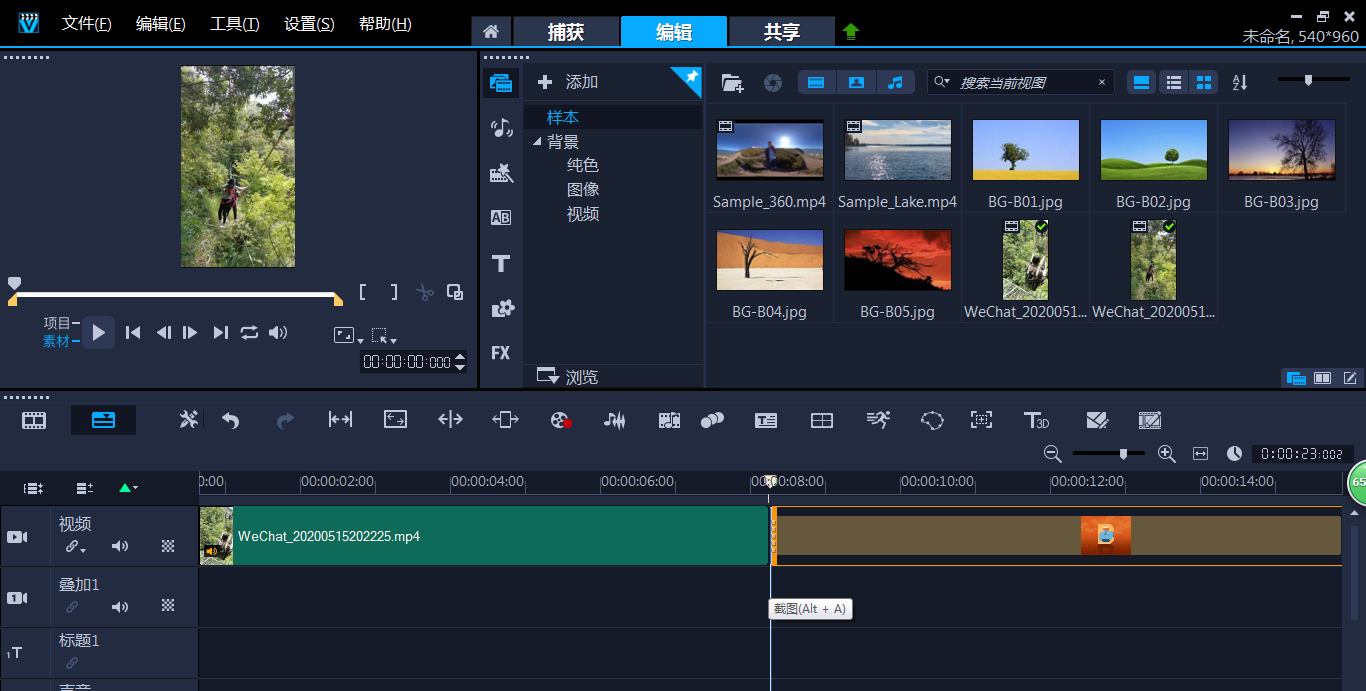Click the zoom in magnifier on timeline
This screenshot has width=1366, height=691.
click(x=1166, y=454)
